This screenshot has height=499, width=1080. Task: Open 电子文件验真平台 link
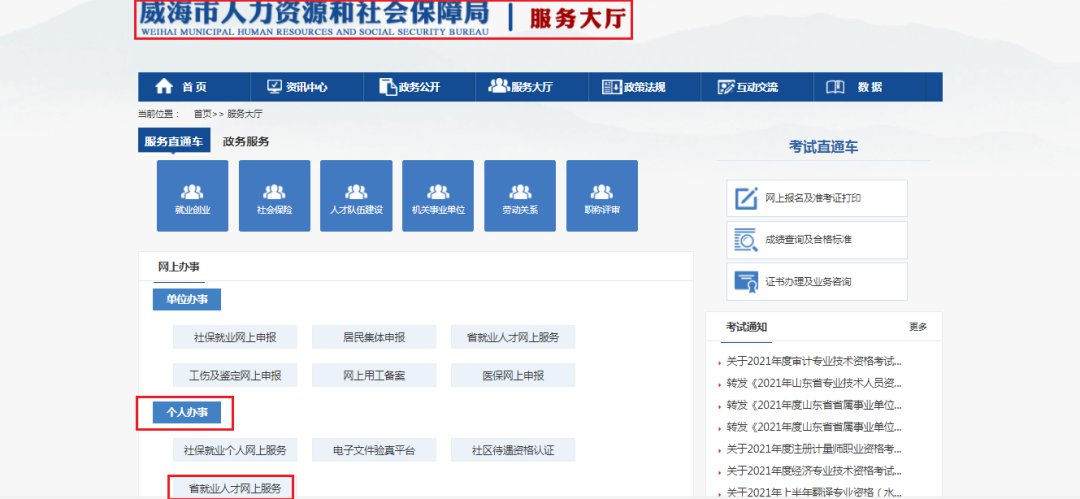click(374, 450)
